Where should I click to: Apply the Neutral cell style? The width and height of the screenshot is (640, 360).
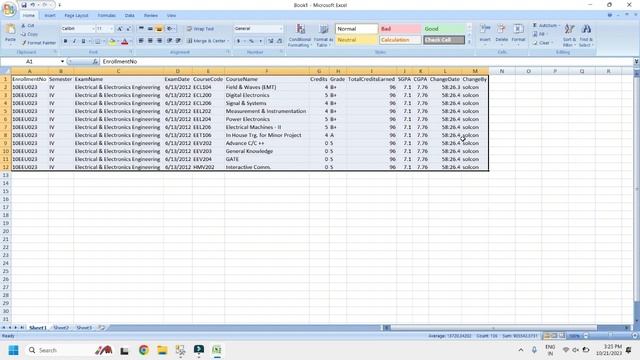point(356,40)
